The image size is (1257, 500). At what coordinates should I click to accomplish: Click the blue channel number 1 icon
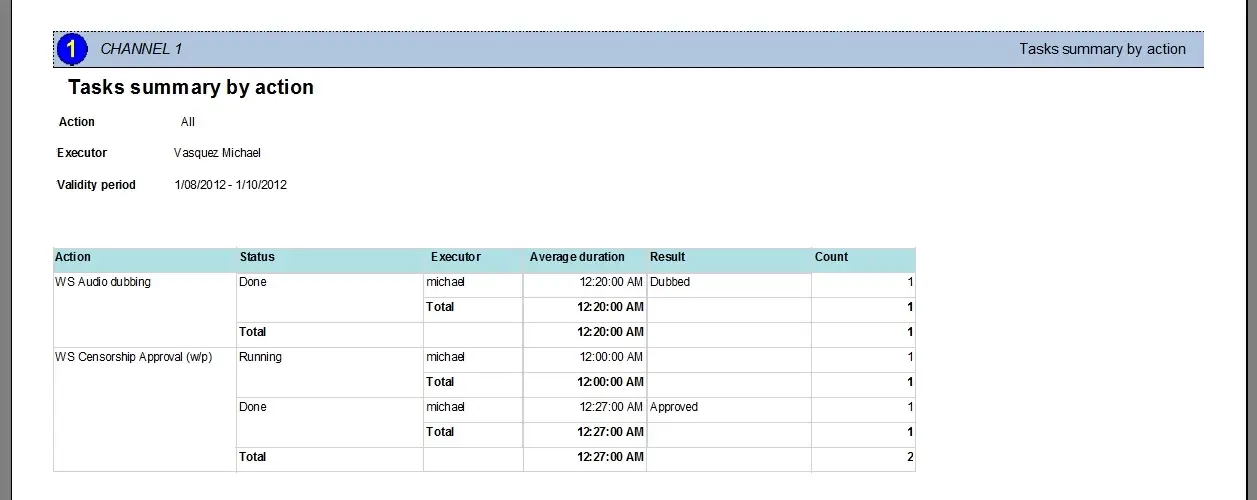coord(73,49)
